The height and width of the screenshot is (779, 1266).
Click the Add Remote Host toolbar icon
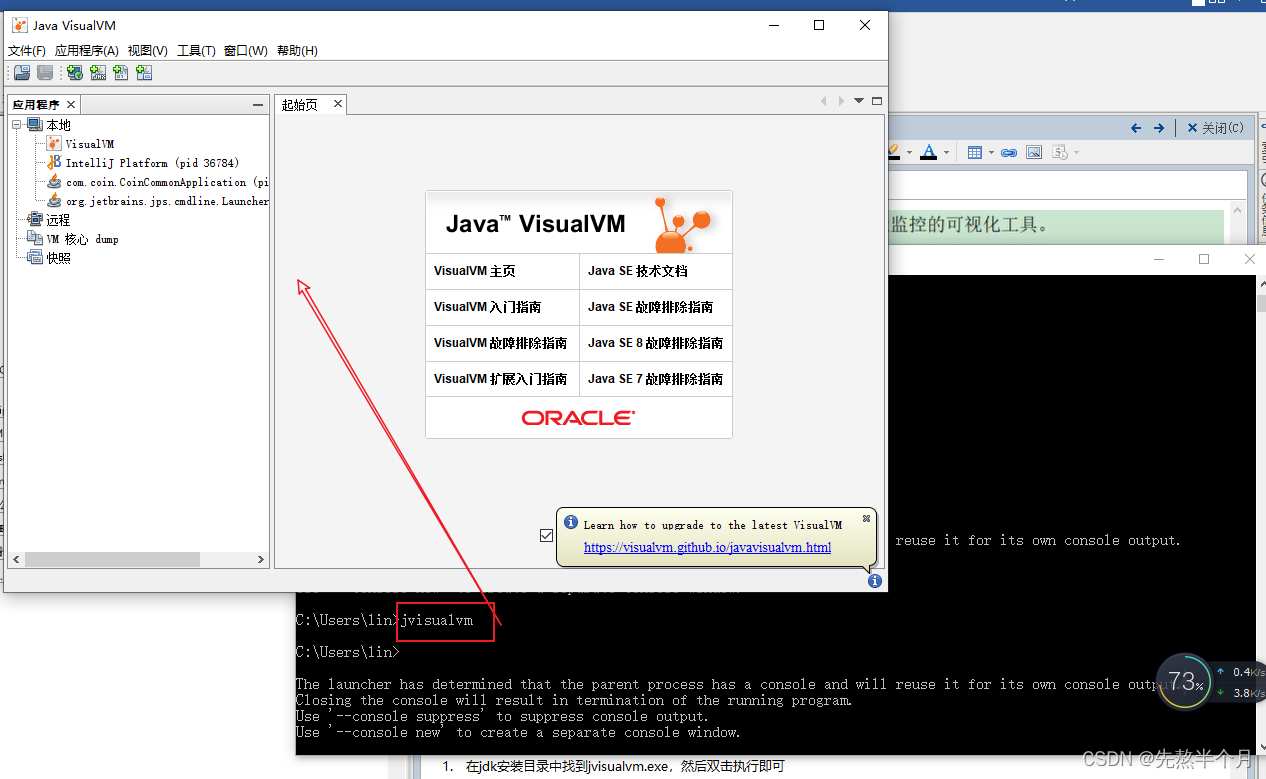pyautogui.click(x=74, y=72)
